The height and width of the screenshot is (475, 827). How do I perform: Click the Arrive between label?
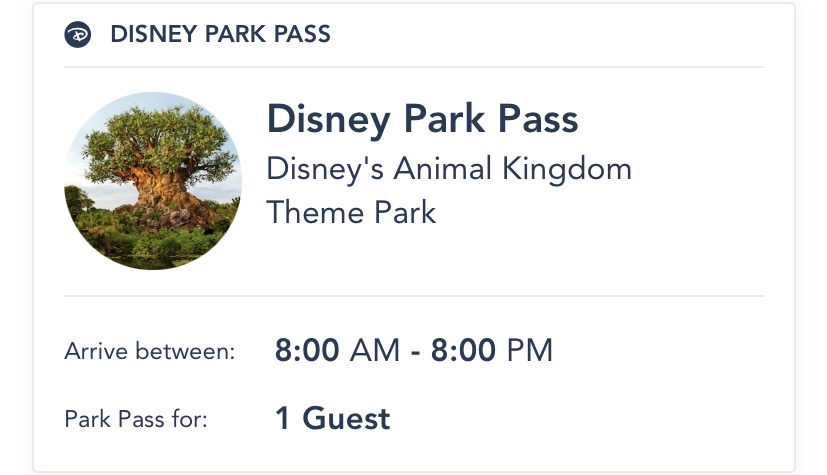pyautogui.click(x=150, y=351)
